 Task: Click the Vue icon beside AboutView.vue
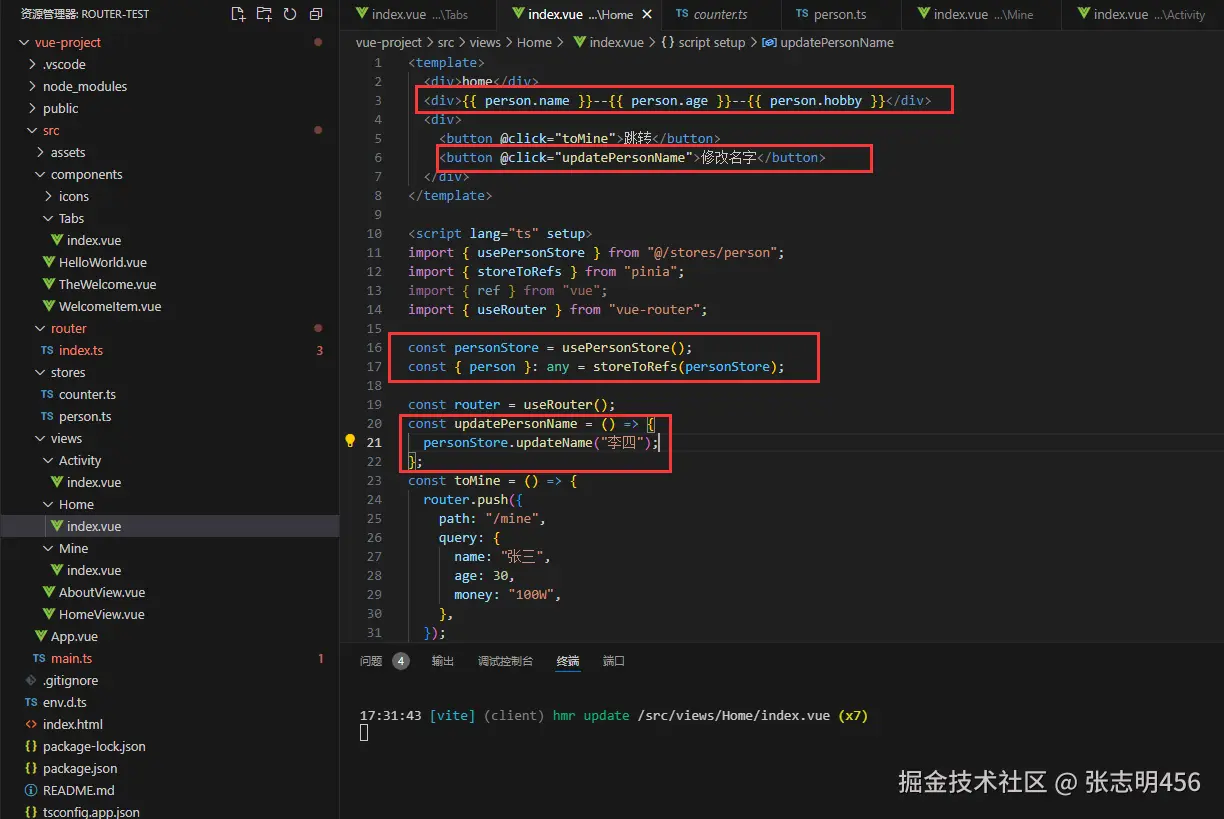coord(49,592)
